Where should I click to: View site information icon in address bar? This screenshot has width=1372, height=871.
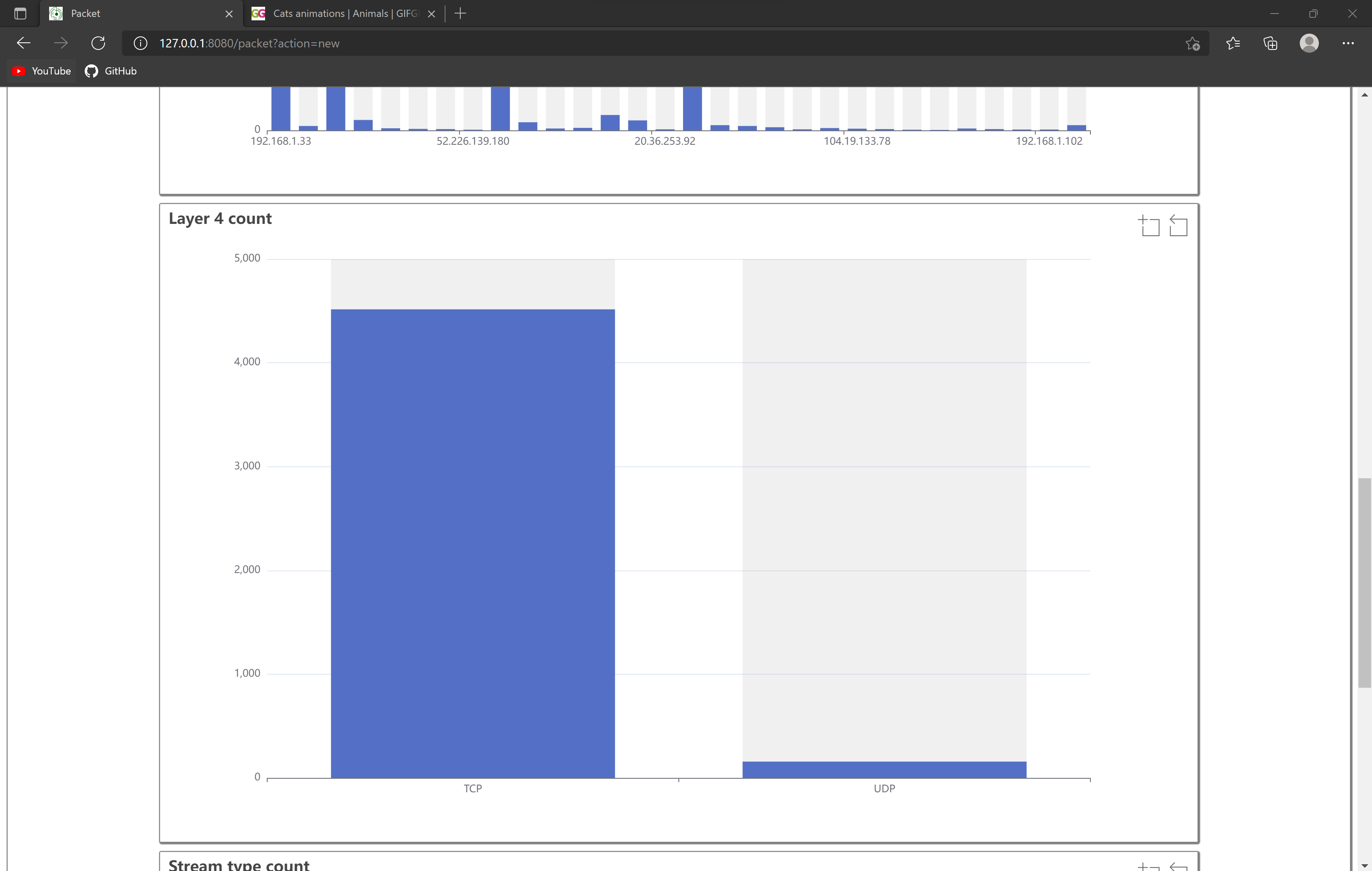click(140, 43)
